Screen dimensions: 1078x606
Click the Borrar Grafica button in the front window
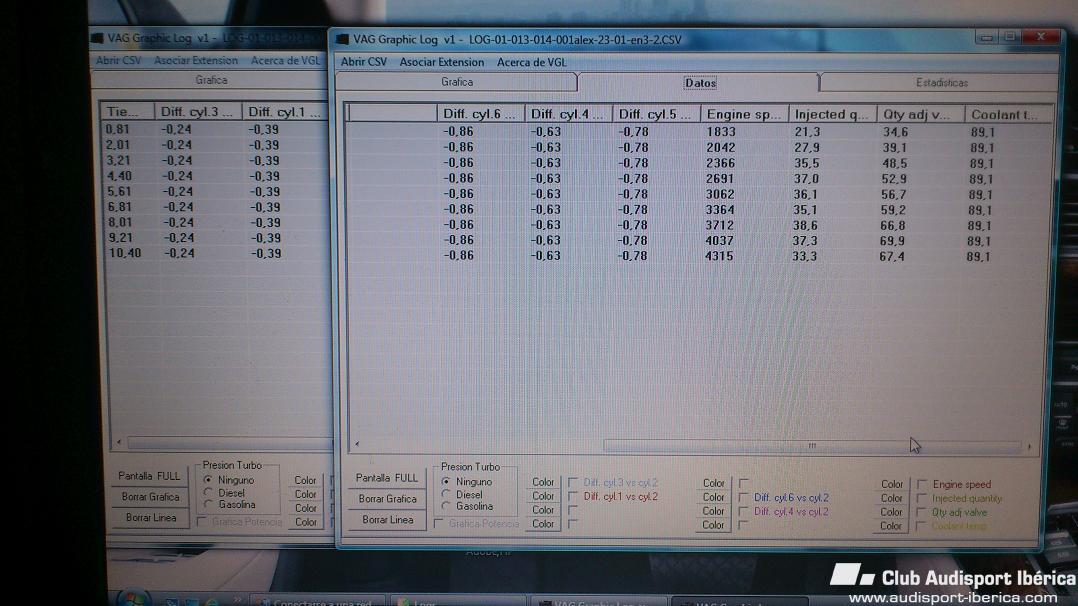coord(387,499)
